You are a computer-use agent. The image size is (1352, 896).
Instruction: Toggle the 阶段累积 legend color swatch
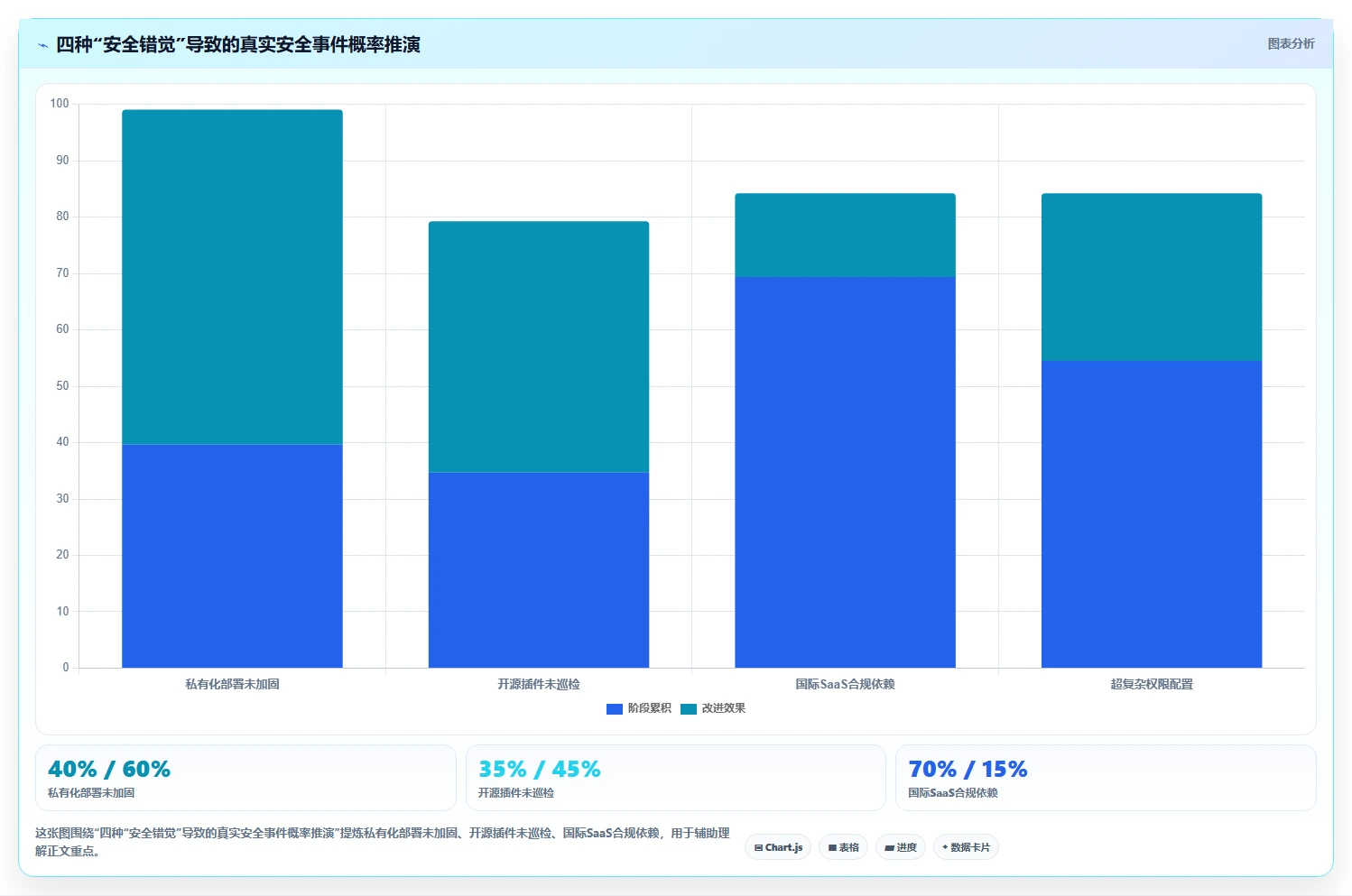615,709
